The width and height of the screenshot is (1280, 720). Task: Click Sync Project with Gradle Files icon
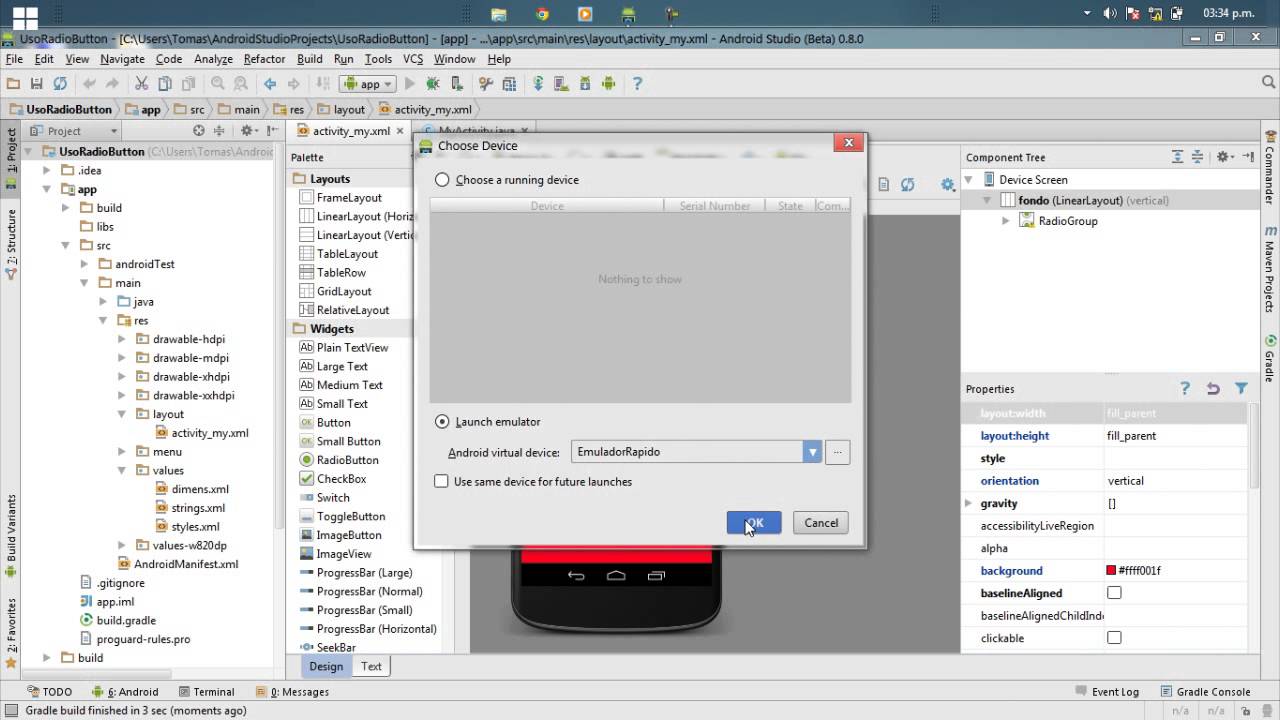coord(538,84)
